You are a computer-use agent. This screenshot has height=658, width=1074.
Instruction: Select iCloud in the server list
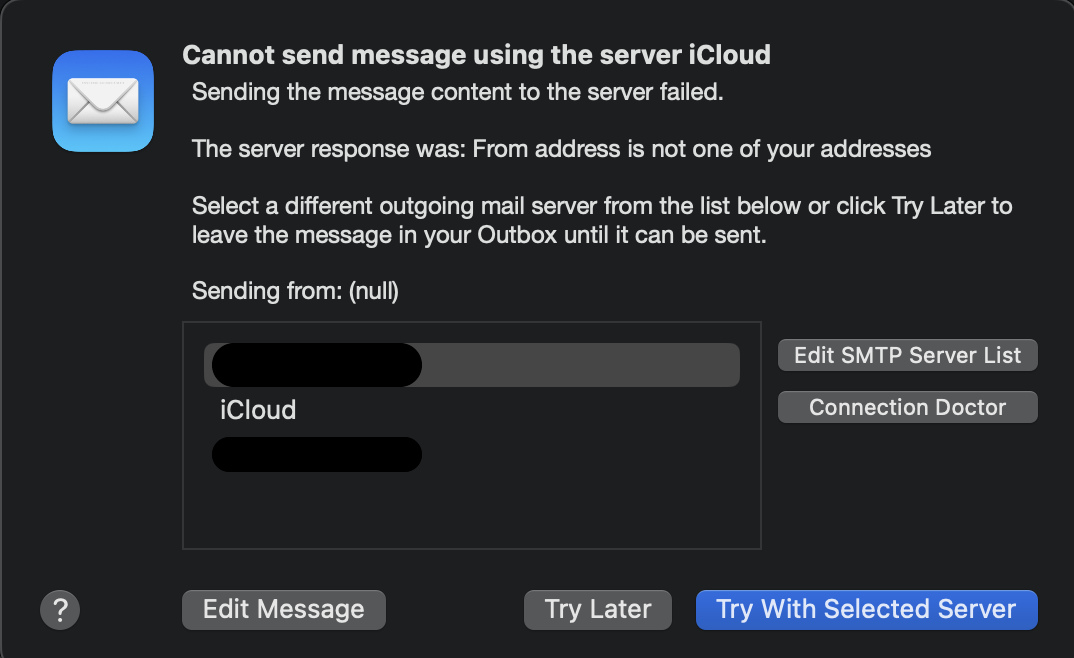(258, 410)
